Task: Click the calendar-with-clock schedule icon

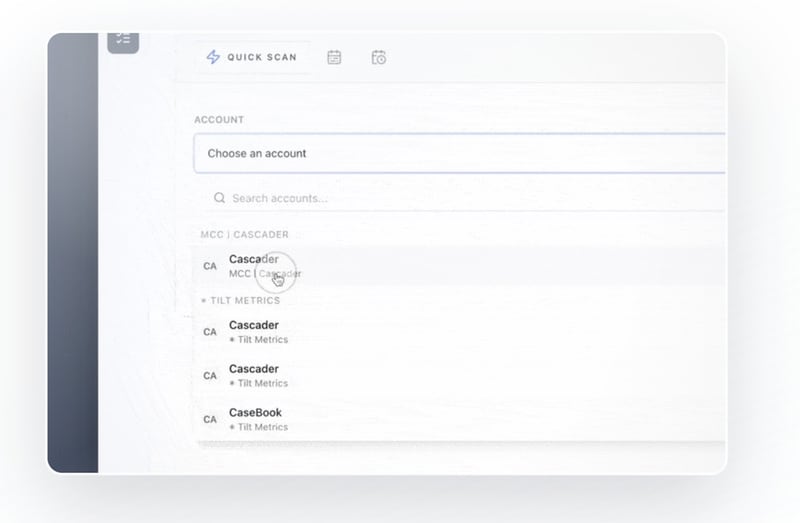Action: tap(379, 57)
